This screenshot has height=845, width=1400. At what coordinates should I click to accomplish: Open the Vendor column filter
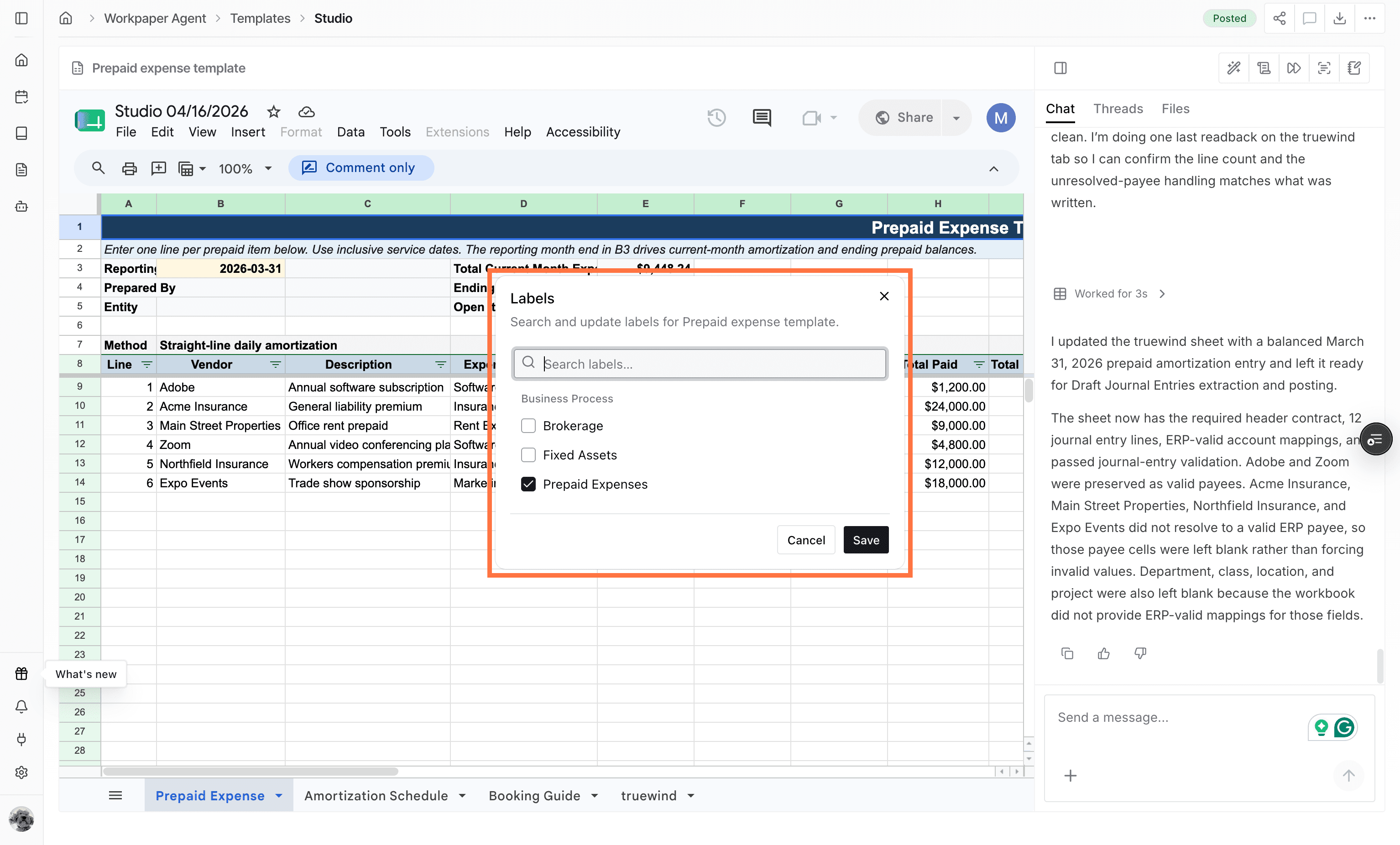276,364
